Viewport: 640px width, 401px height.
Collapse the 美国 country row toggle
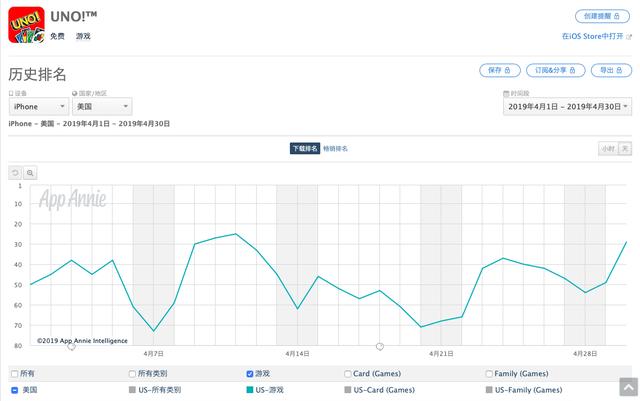click(14, 389)
